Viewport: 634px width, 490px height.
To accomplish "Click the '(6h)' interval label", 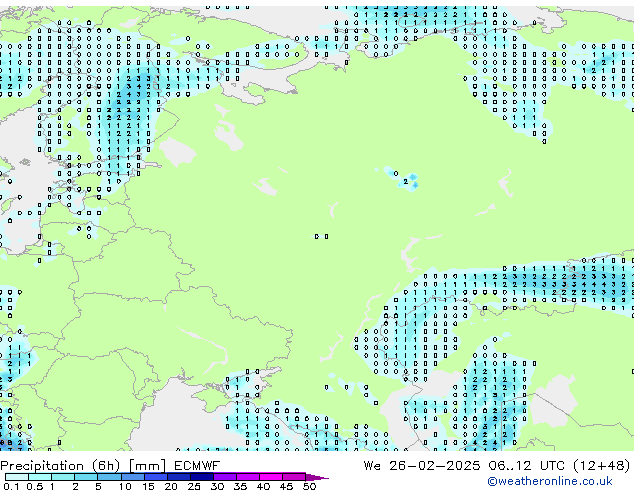I will pos(106,466).
